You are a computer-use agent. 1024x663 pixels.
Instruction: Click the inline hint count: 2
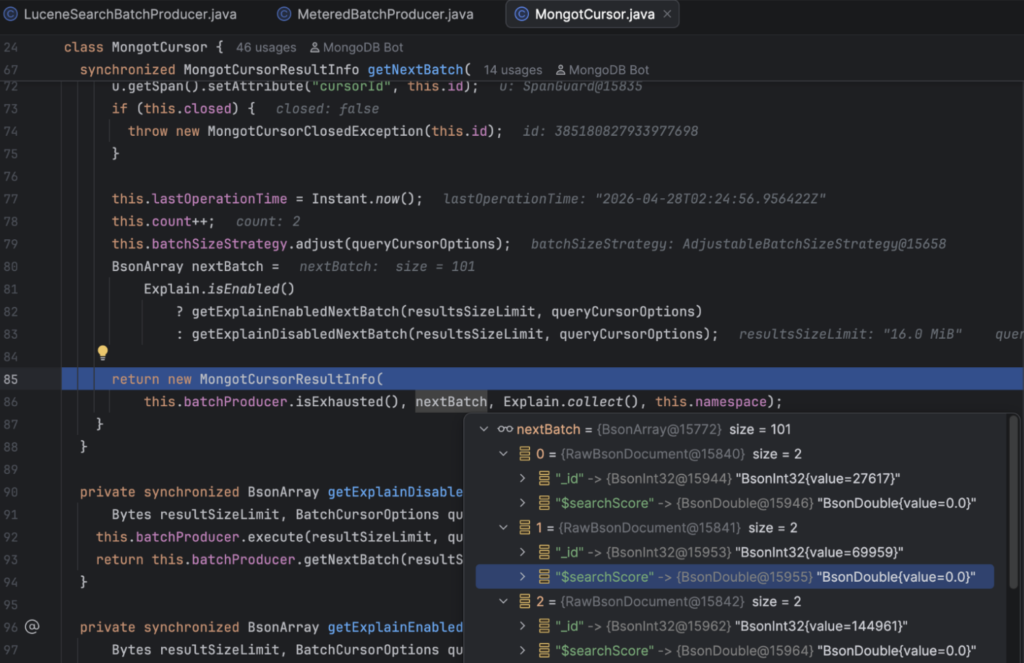268,221
